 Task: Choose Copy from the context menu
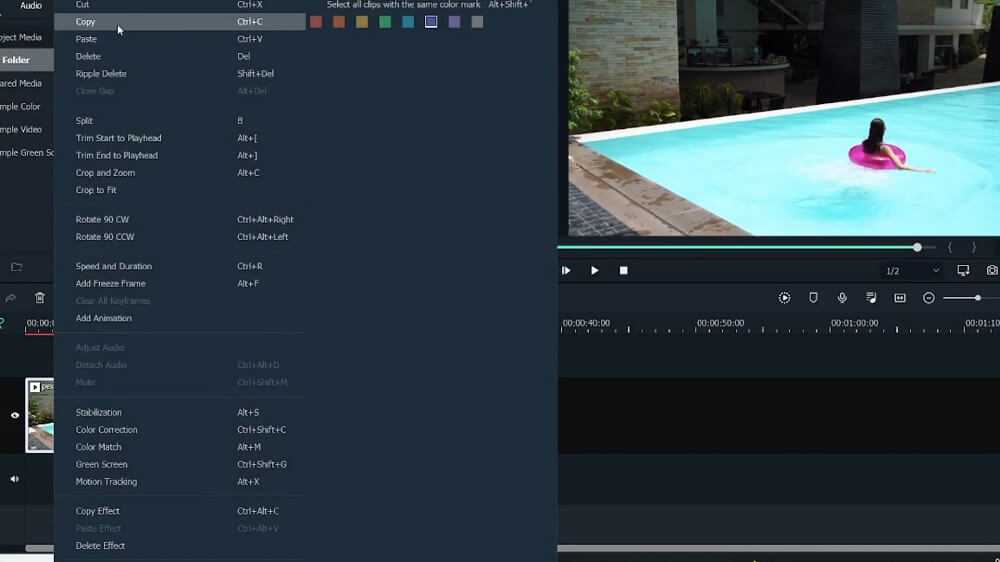(x=86, y=22)
